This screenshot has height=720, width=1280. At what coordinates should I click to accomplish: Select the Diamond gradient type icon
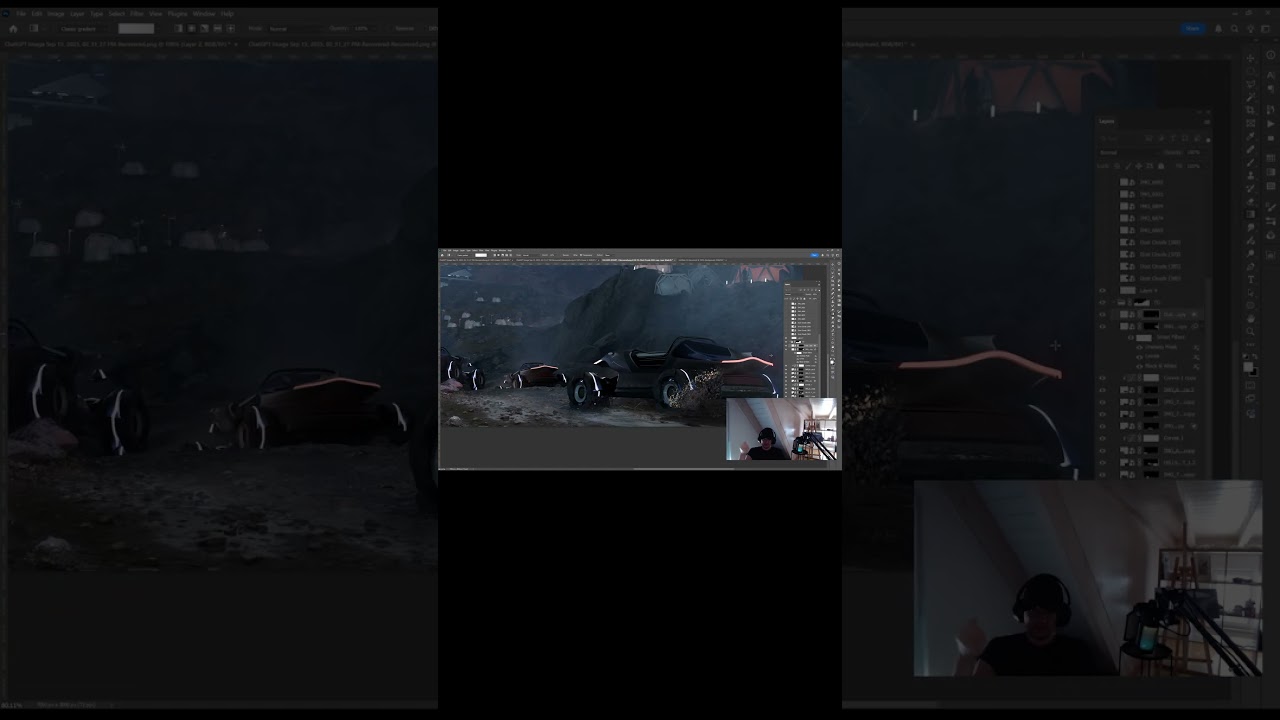click(x=231, y=29)
